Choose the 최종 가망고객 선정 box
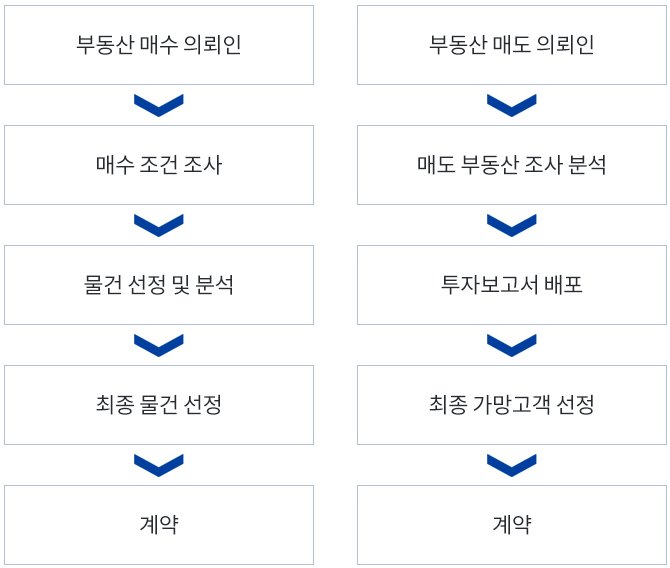 pos(512,405)
